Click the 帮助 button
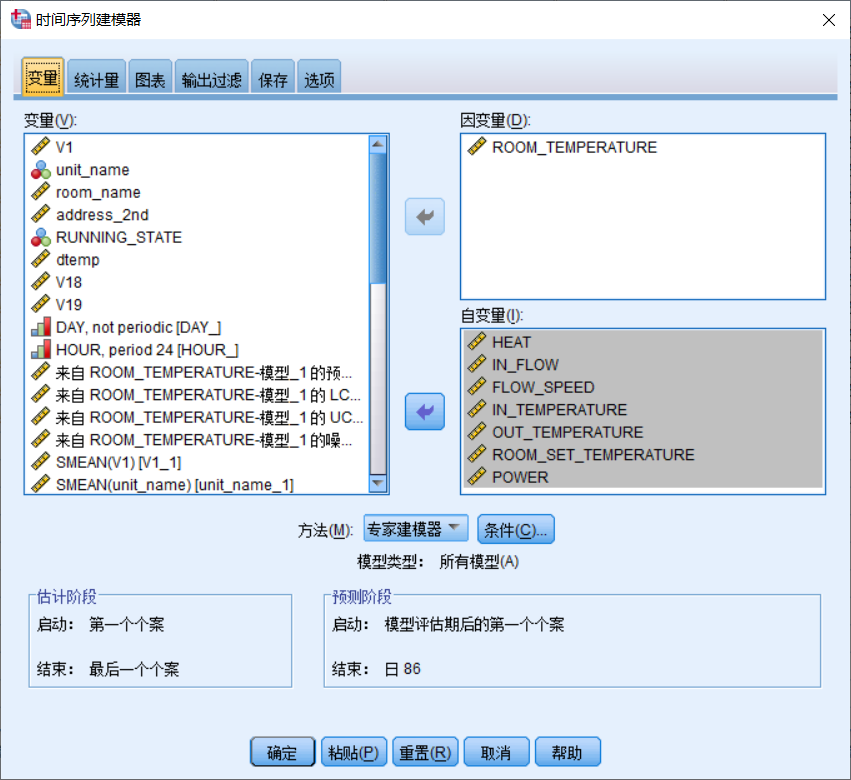This screenshot has width=851, height=780. click(568, 752)
